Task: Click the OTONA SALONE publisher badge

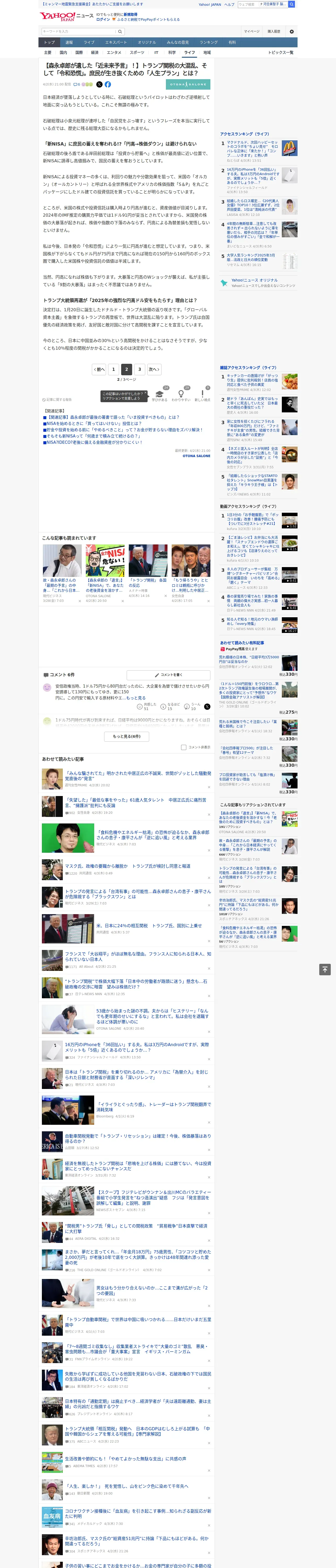Action: 188,85
